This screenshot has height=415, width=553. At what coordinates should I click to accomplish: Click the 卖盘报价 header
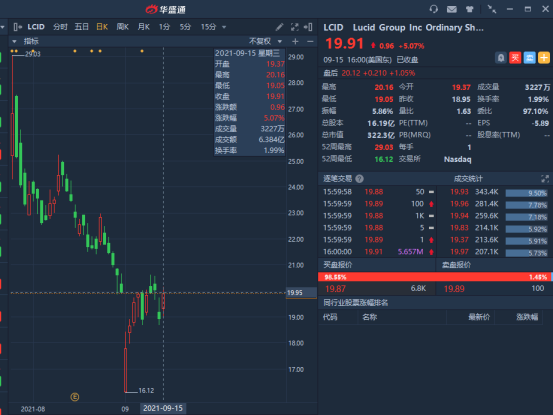point(456,265)
